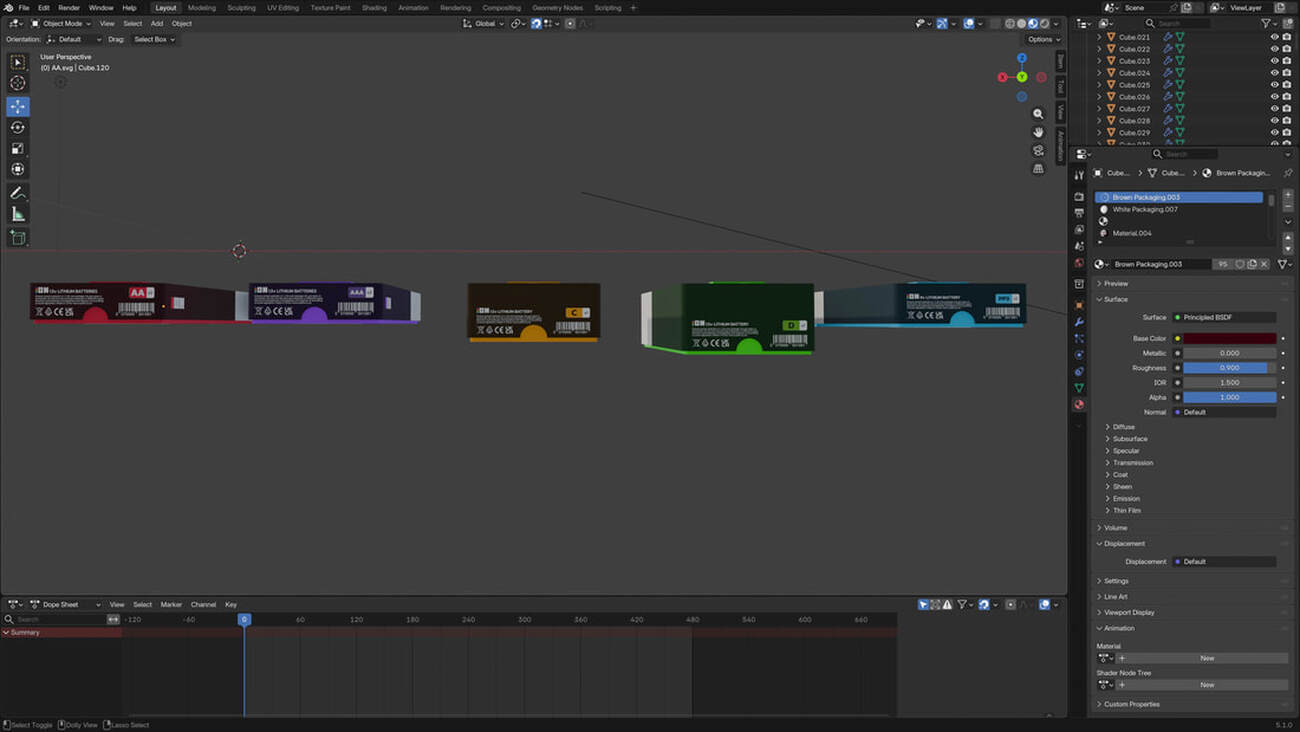Activate the 3D Cursor tool
Image resolution: width=1300 pixels, height=732 pixels.
[x=18, y=83]
